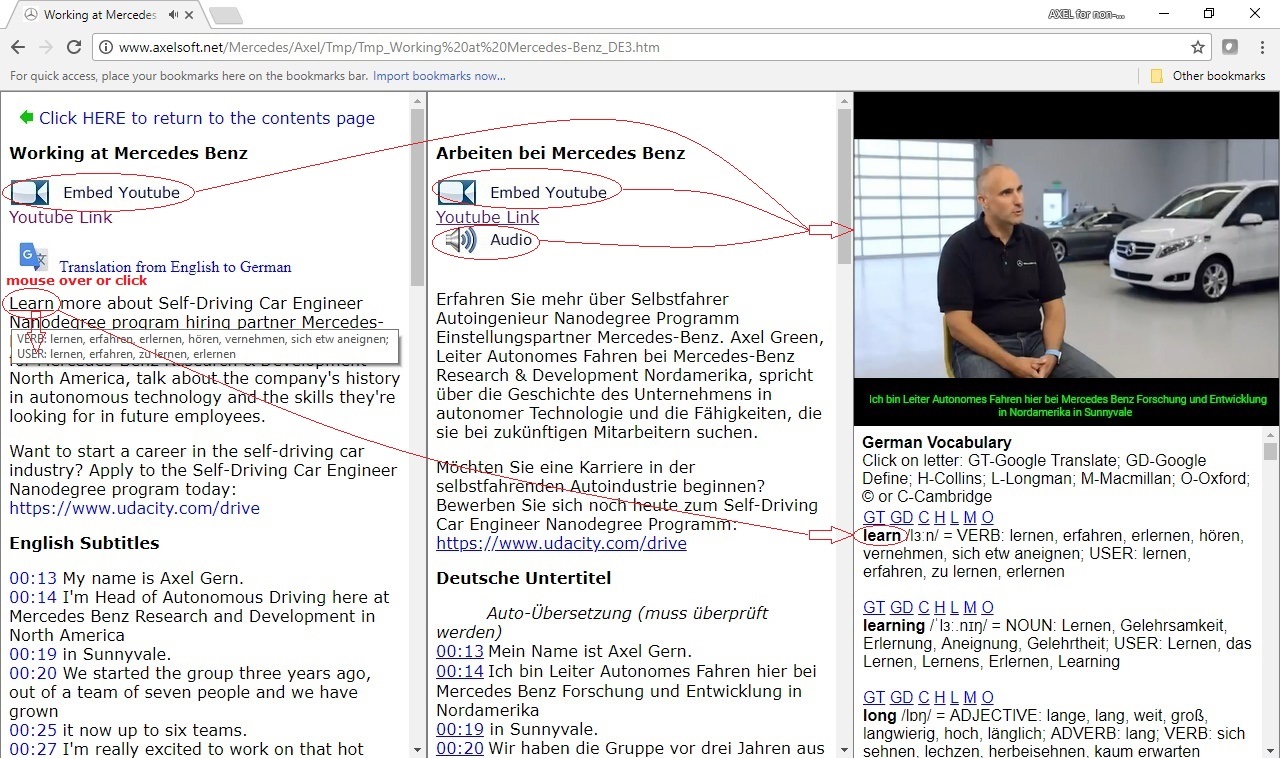1280x758 pixels.
Task: Jump to English subtitle timestamp 00:20
Action: pos(34,673)
